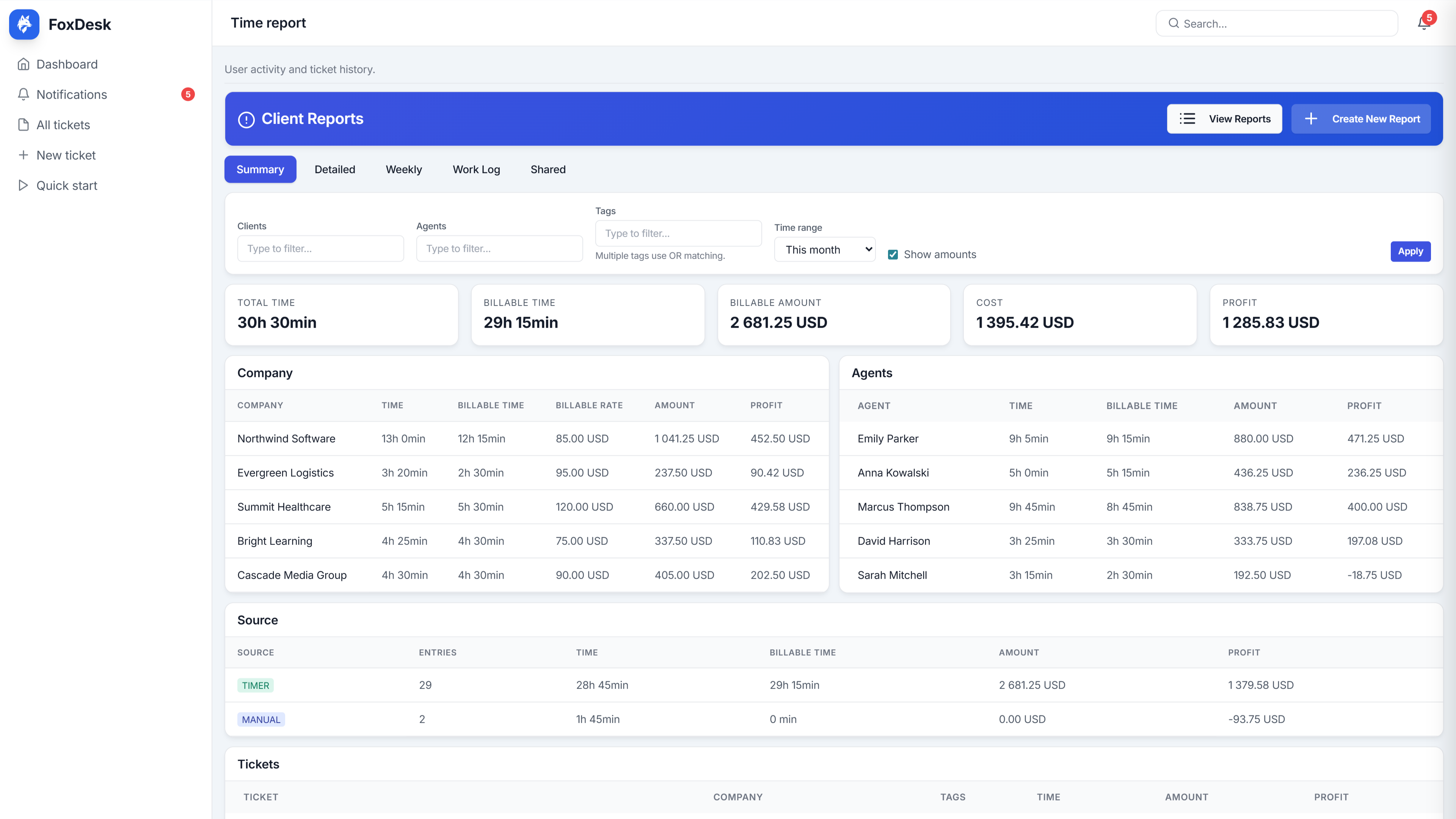Open the Time range dropdown showing This month

824,249
